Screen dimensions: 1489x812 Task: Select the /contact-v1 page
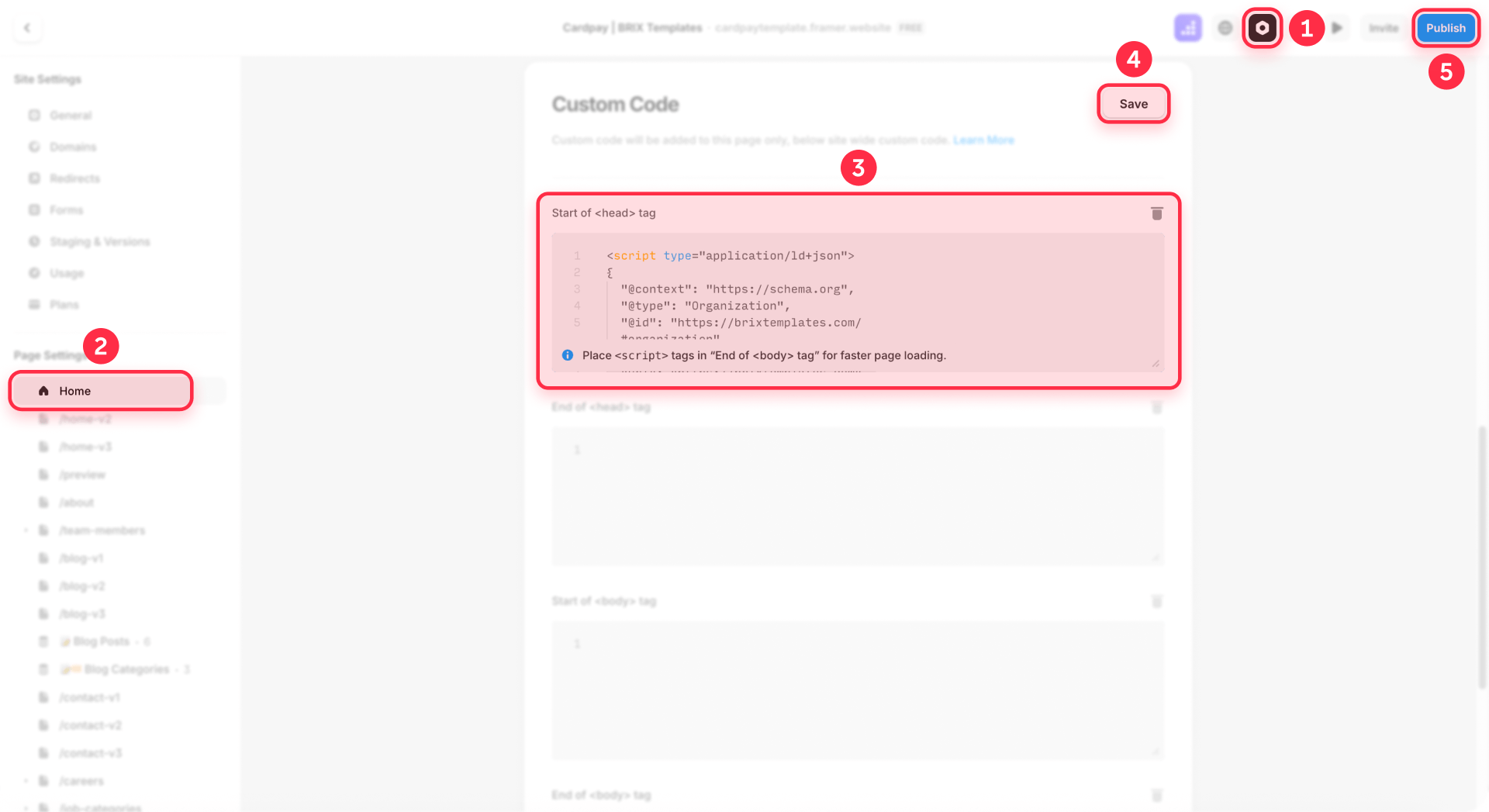tap(90, 697)
